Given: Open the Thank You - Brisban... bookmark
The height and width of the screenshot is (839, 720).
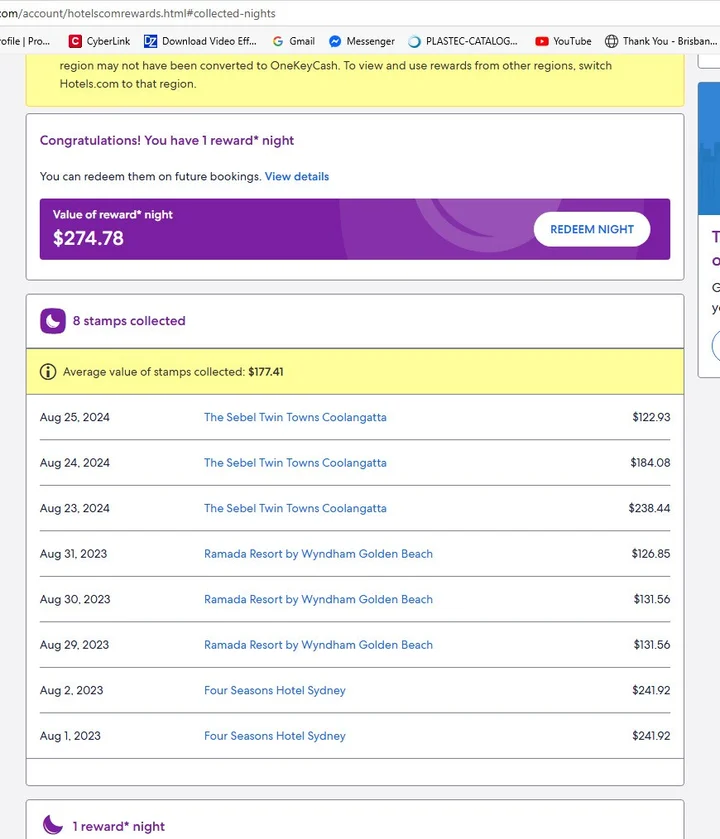Looking at the screenshot, I should [661, 41].
